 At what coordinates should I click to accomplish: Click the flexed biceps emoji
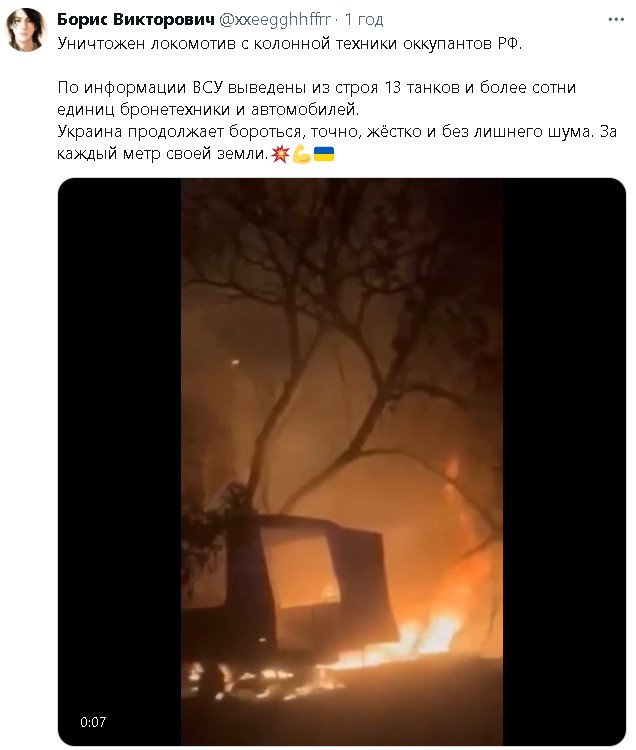click(x=302, y=154)
